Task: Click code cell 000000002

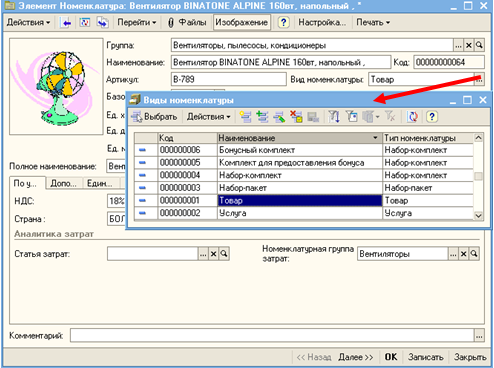Action: coord(187,213)
